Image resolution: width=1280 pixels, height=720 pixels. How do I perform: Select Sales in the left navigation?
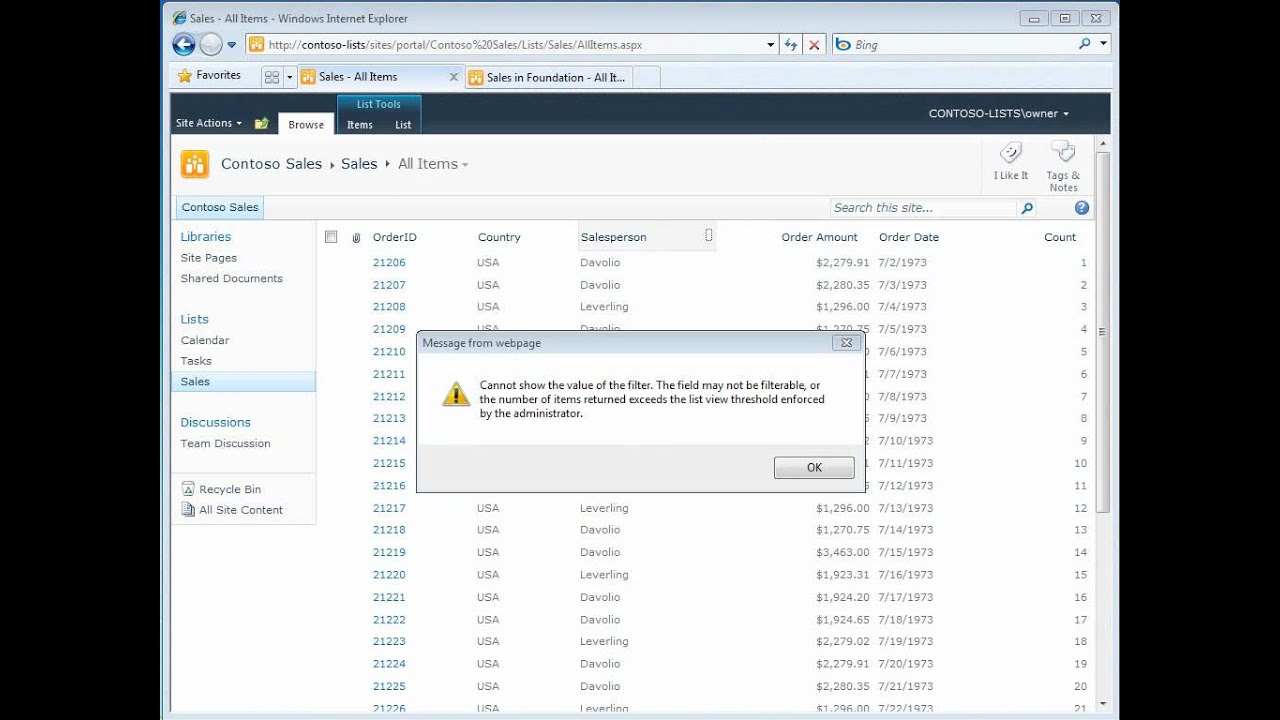coord(243,382)
